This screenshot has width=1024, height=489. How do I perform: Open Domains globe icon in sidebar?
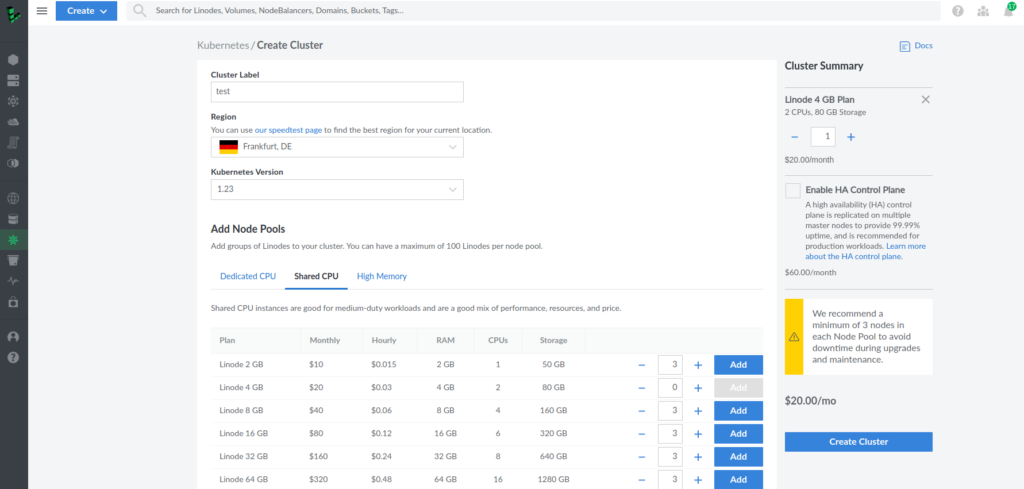click(x=13, y=198)
